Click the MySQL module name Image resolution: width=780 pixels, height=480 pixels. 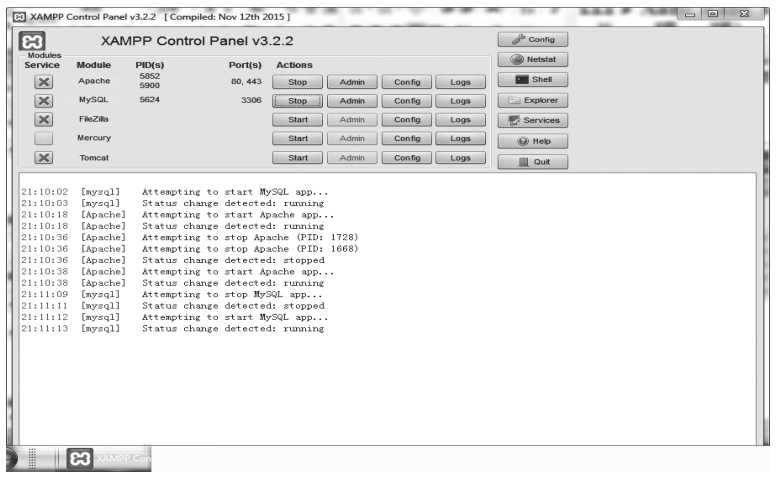click(94, 99)
